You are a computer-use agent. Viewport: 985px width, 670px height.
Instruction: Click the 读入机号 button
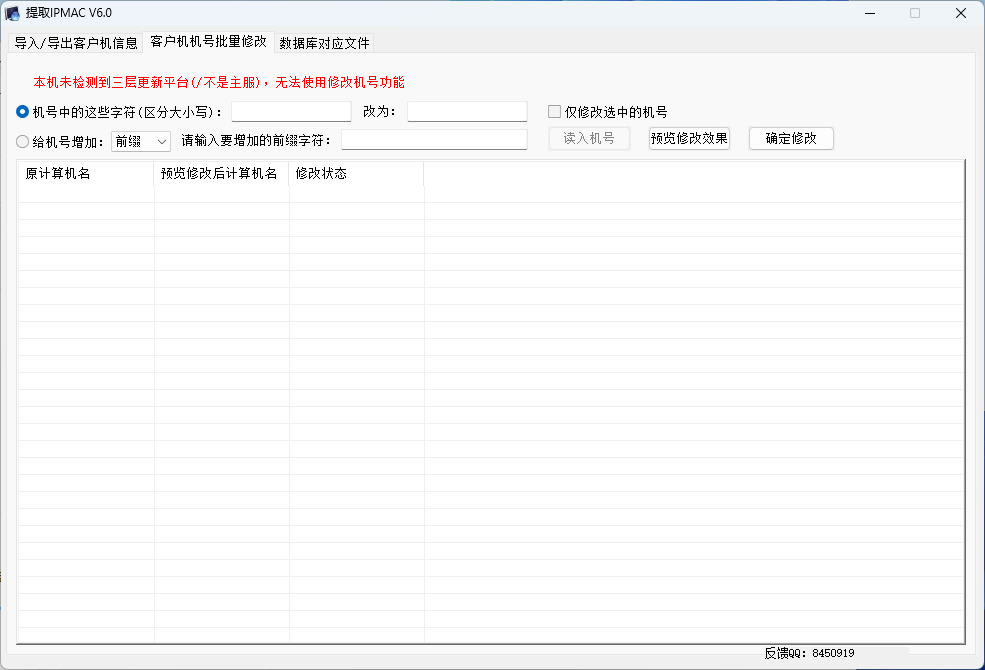589,138
